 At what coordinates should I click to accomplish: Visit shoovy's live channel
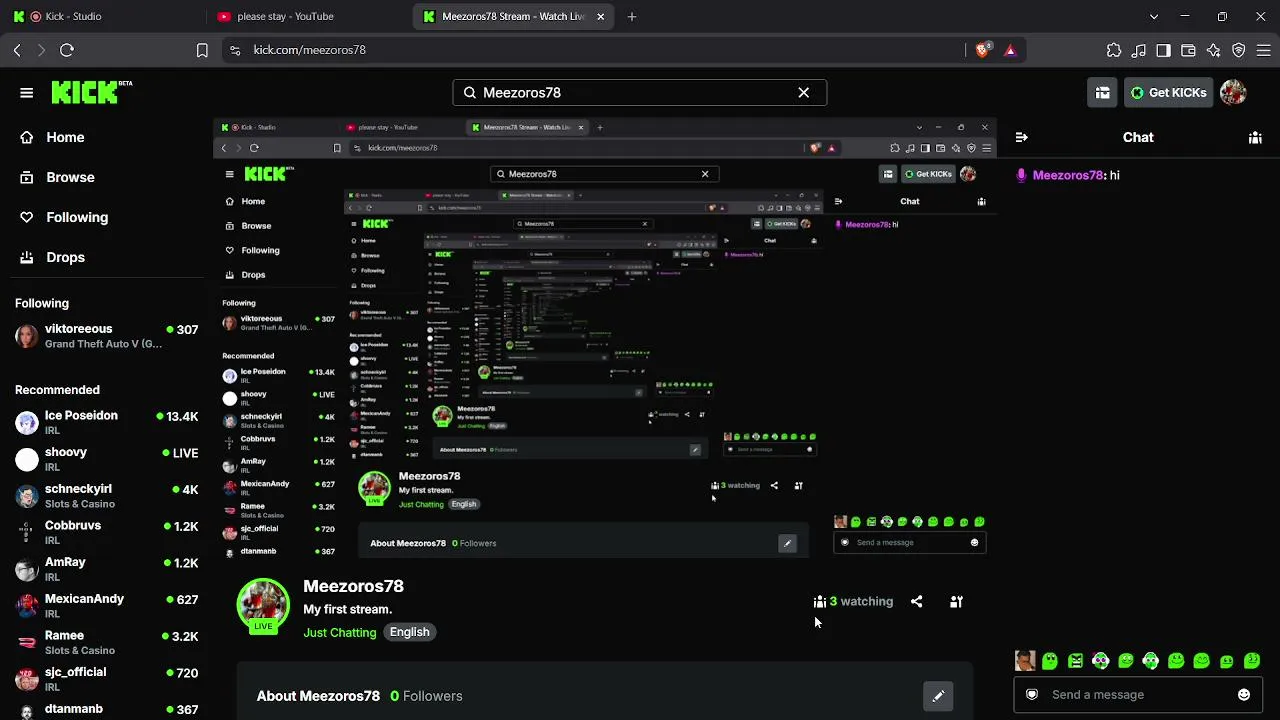point(106,459)
